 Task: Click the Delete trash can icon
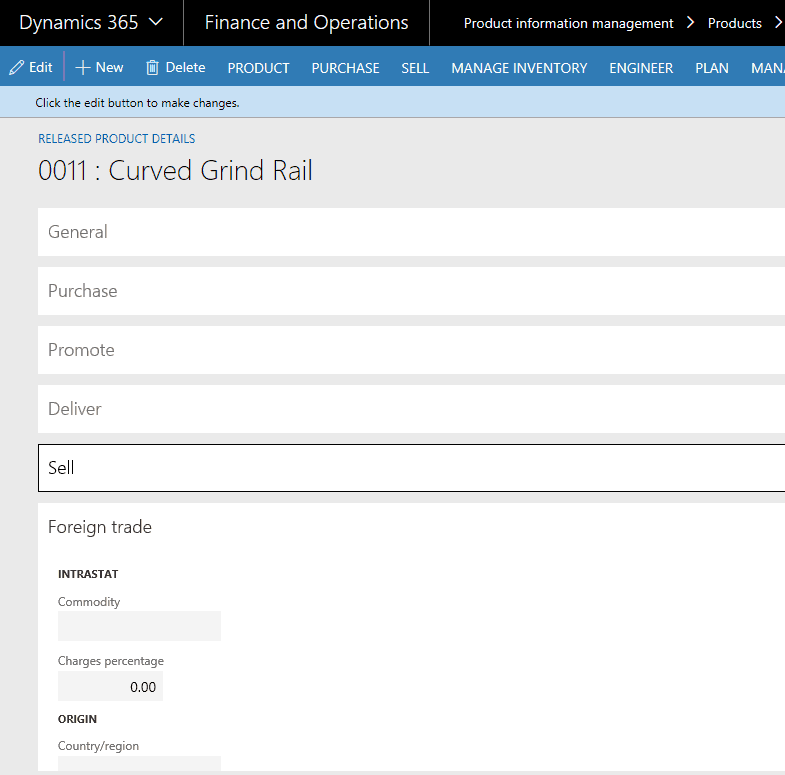(152, 68)
